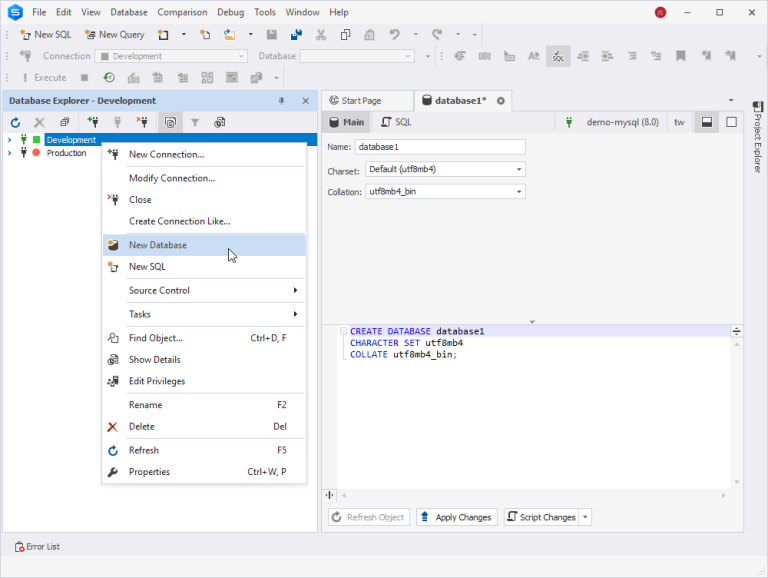Choose Edit Privileges from the context menu

click(204, 382)
